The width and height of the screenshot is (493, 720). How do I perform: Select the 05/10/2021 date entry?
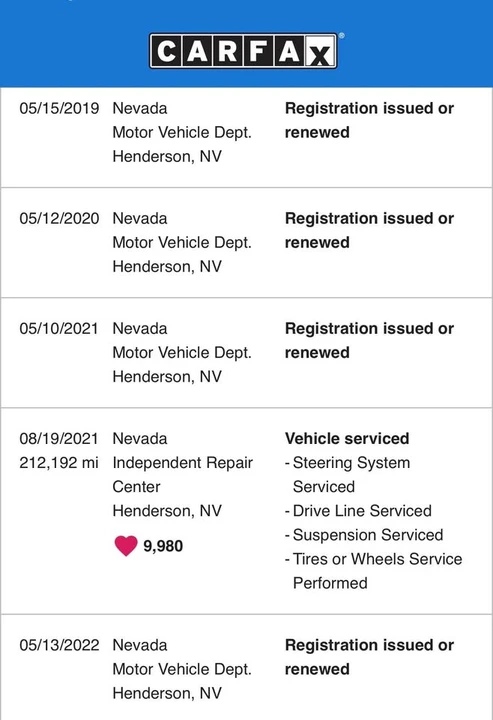[59, 329]
